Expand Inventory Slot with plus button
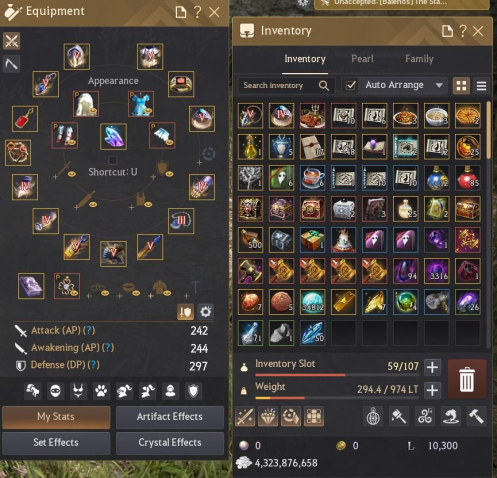Screen dimensions: 497x478 pyautogui.click(x=432, y=367)
